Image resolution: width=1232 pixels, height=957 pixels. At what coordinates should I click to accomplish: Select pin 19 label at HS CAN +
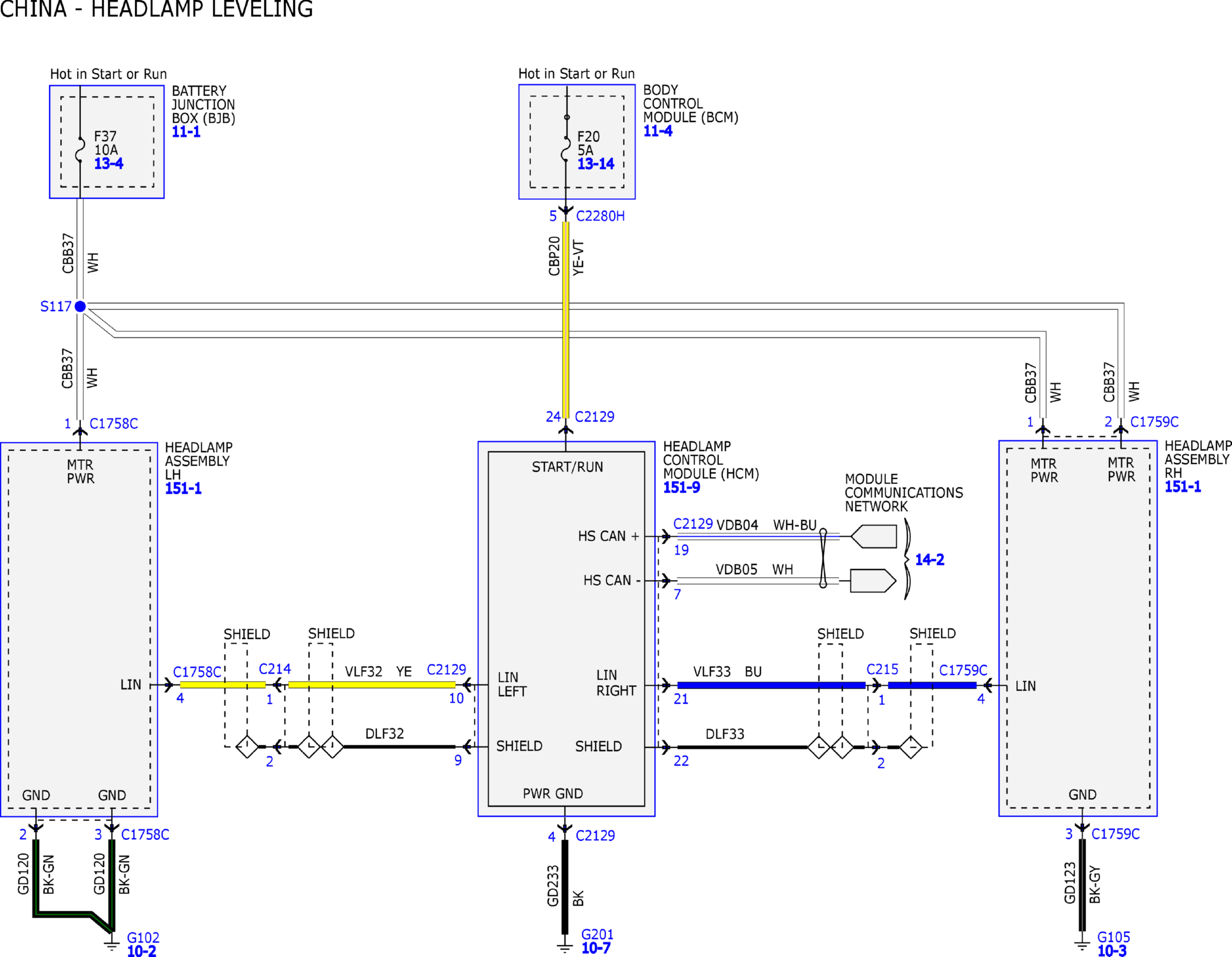tap(681, 550)
